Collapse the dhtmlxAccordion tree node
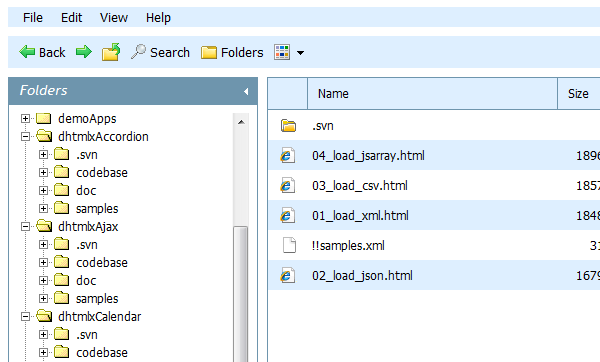The width and height of the screenshot is (600, 362). (x=25, y=137)
